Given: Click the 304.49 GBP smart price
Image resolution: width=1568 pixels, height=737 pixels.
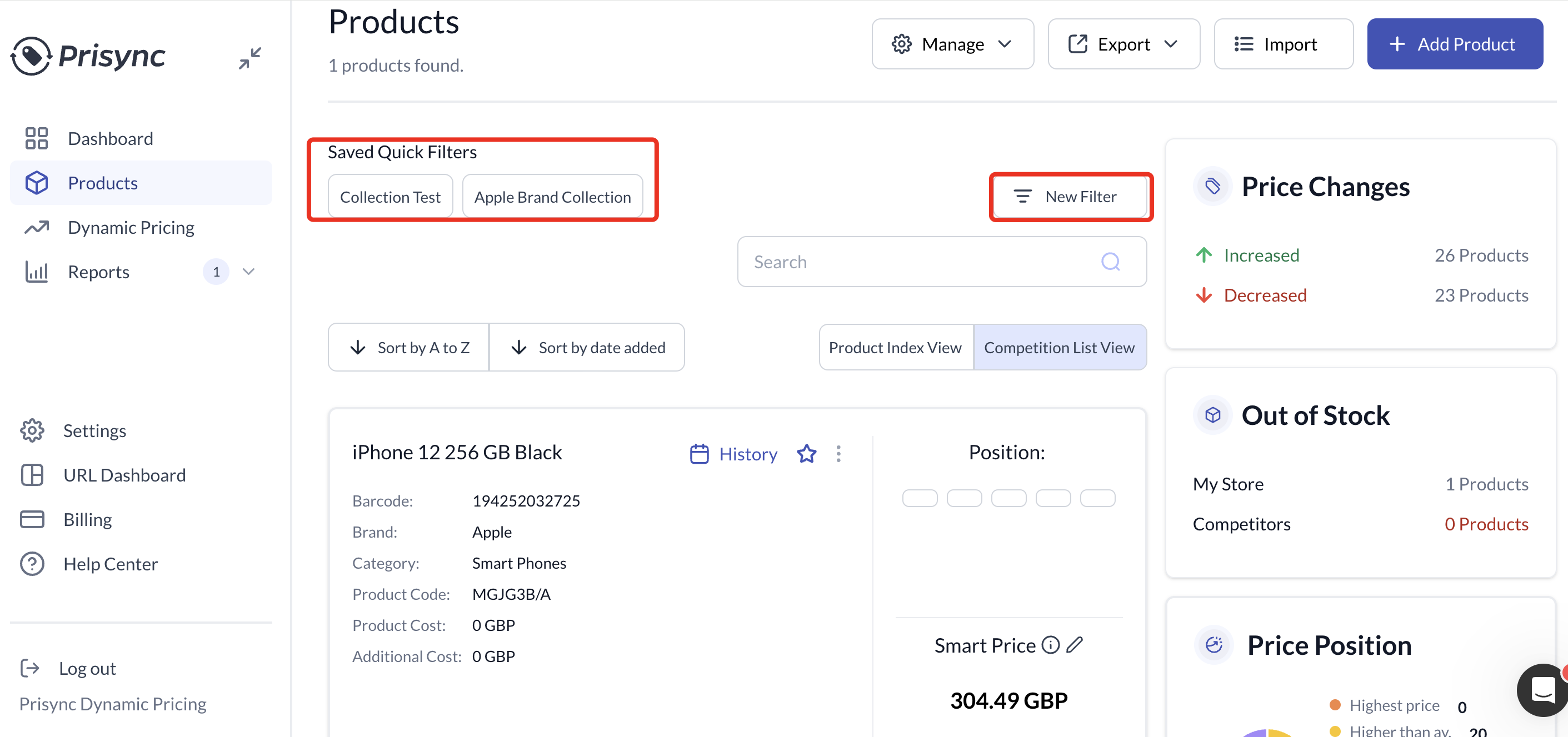Looking at the screenshot, I should tap(1008, 700).
